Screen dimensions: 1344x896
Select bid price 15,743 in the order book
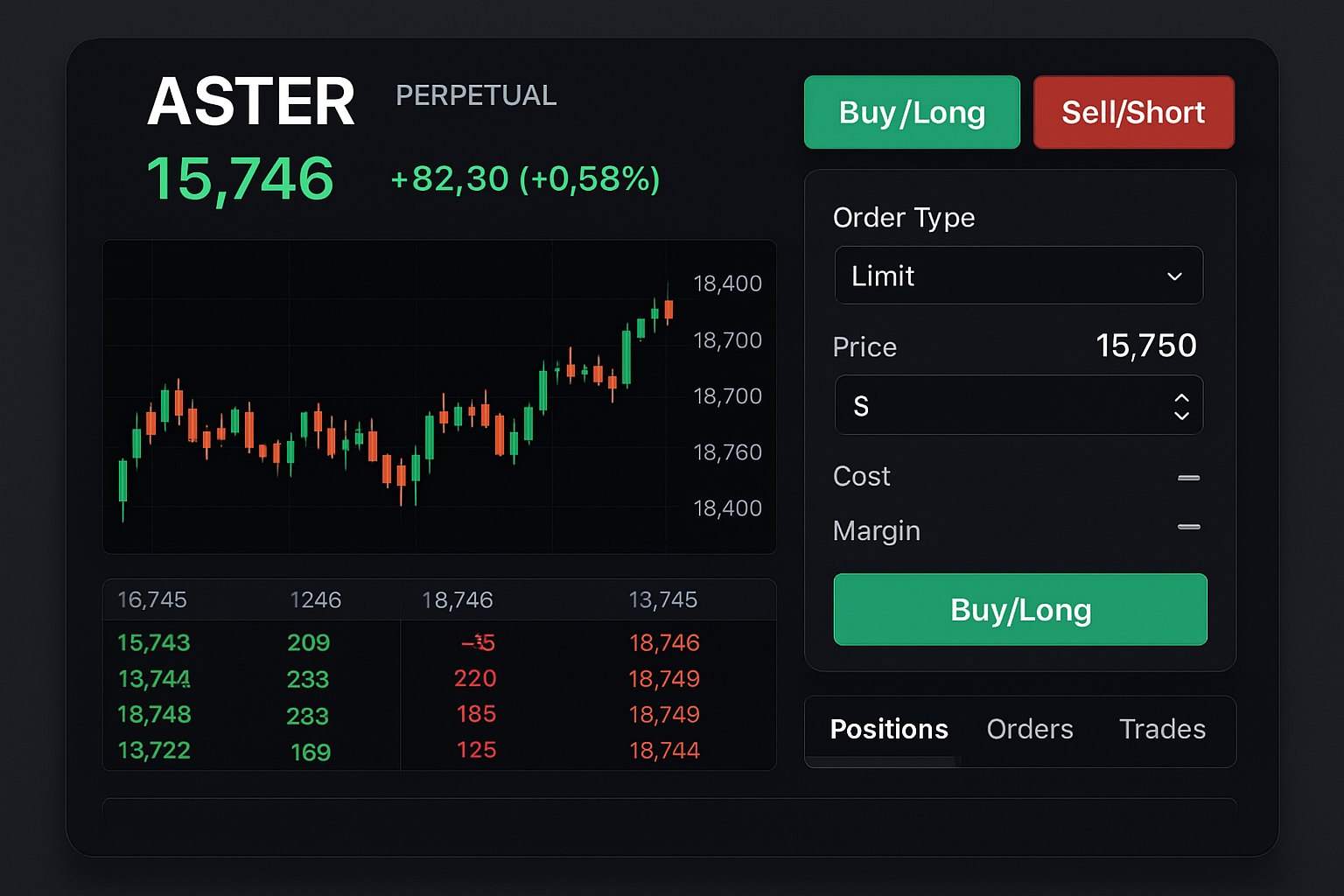154,643
